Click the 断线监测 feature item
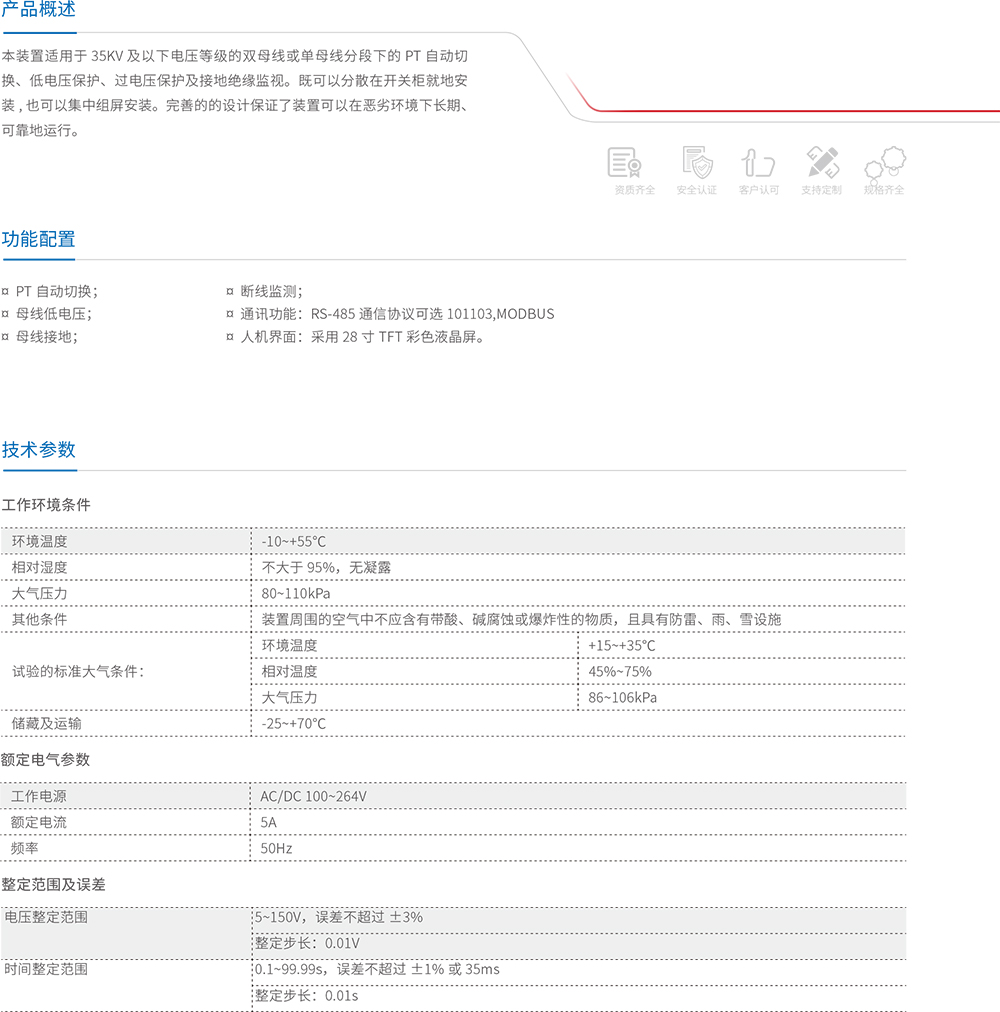1000x1012 pixels. click(x=269, y=291)
